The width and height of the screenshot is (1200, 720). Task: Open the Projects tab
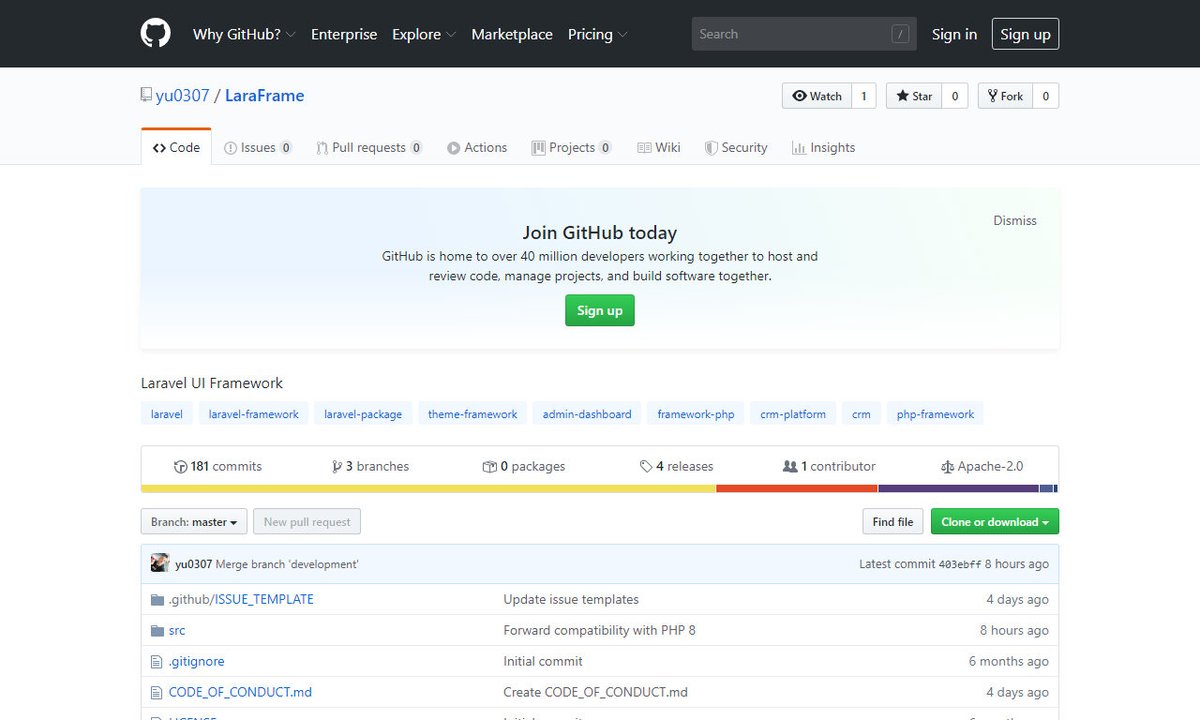[571, 147]
